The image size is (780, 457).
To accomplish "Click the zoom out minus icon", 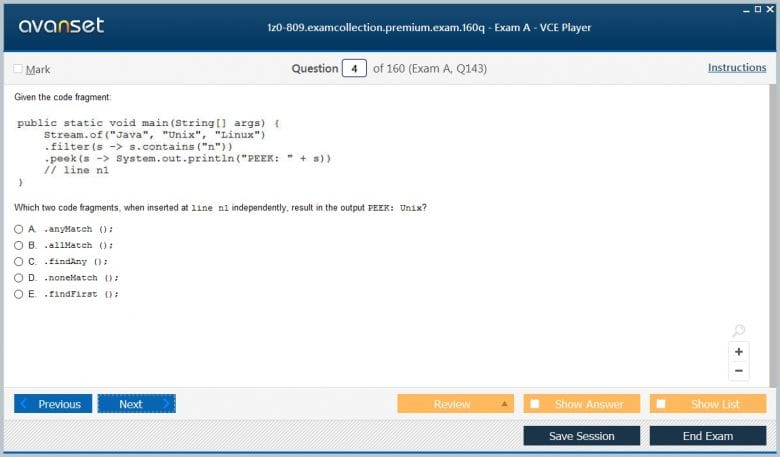I will [739, 370].
